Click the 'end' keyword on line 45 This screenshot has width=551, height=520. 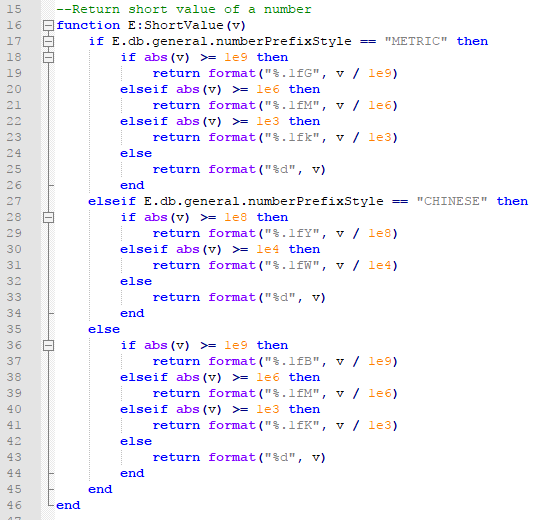[x=100, y=489]
